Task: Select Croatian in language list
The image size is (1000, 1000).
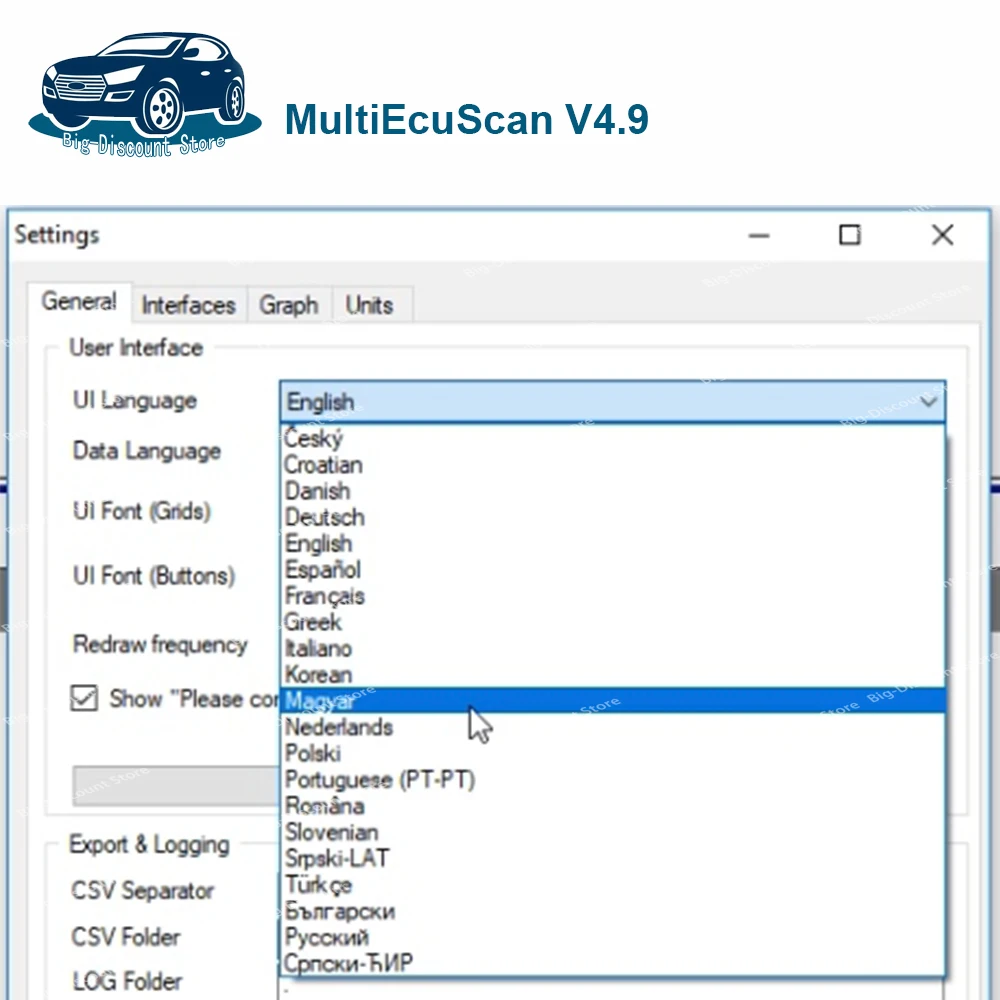Action: click(x=612, y=465)
